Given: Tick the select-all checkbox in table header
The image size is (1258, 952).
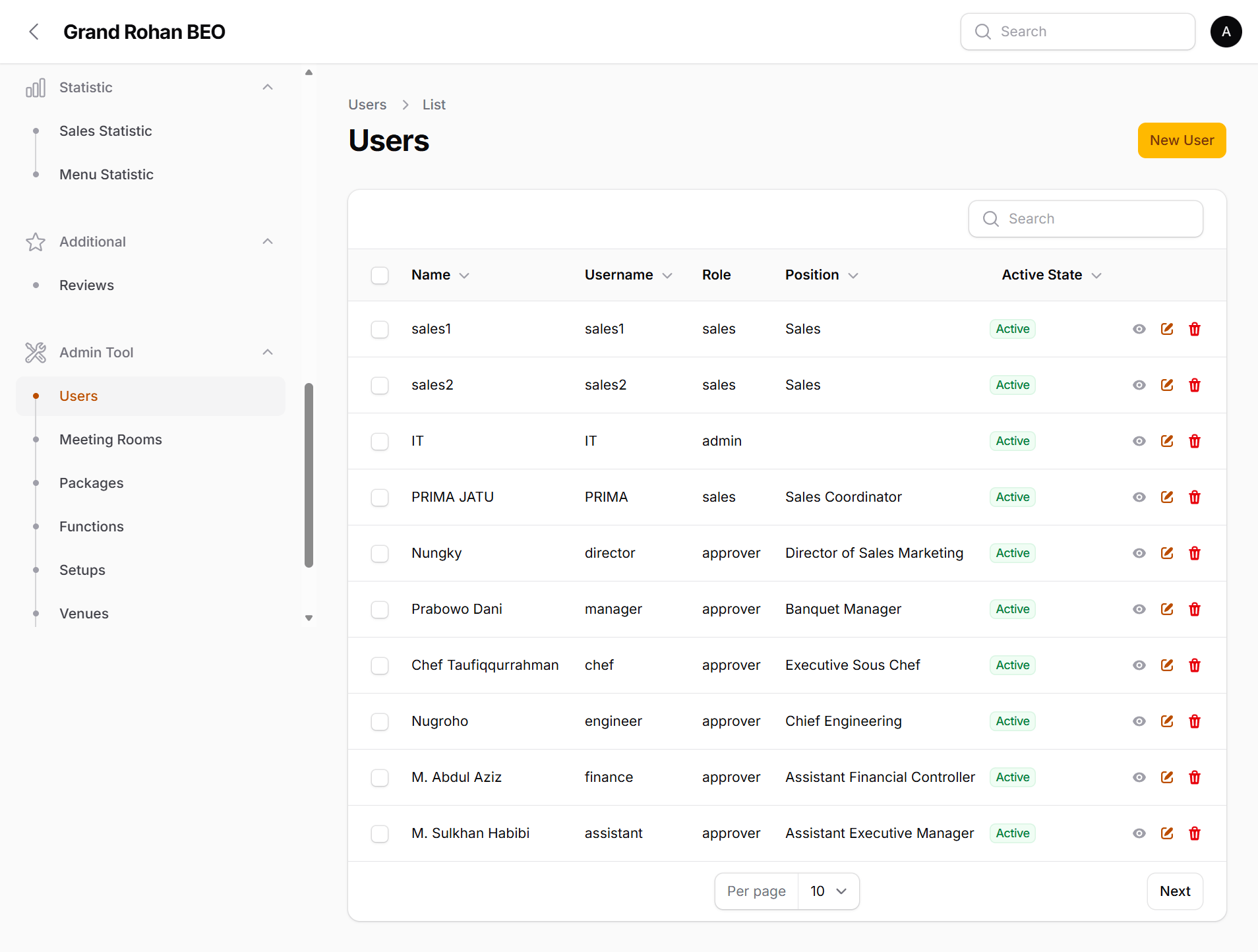Looking at the screenshot, I should (x=380, y=275).
